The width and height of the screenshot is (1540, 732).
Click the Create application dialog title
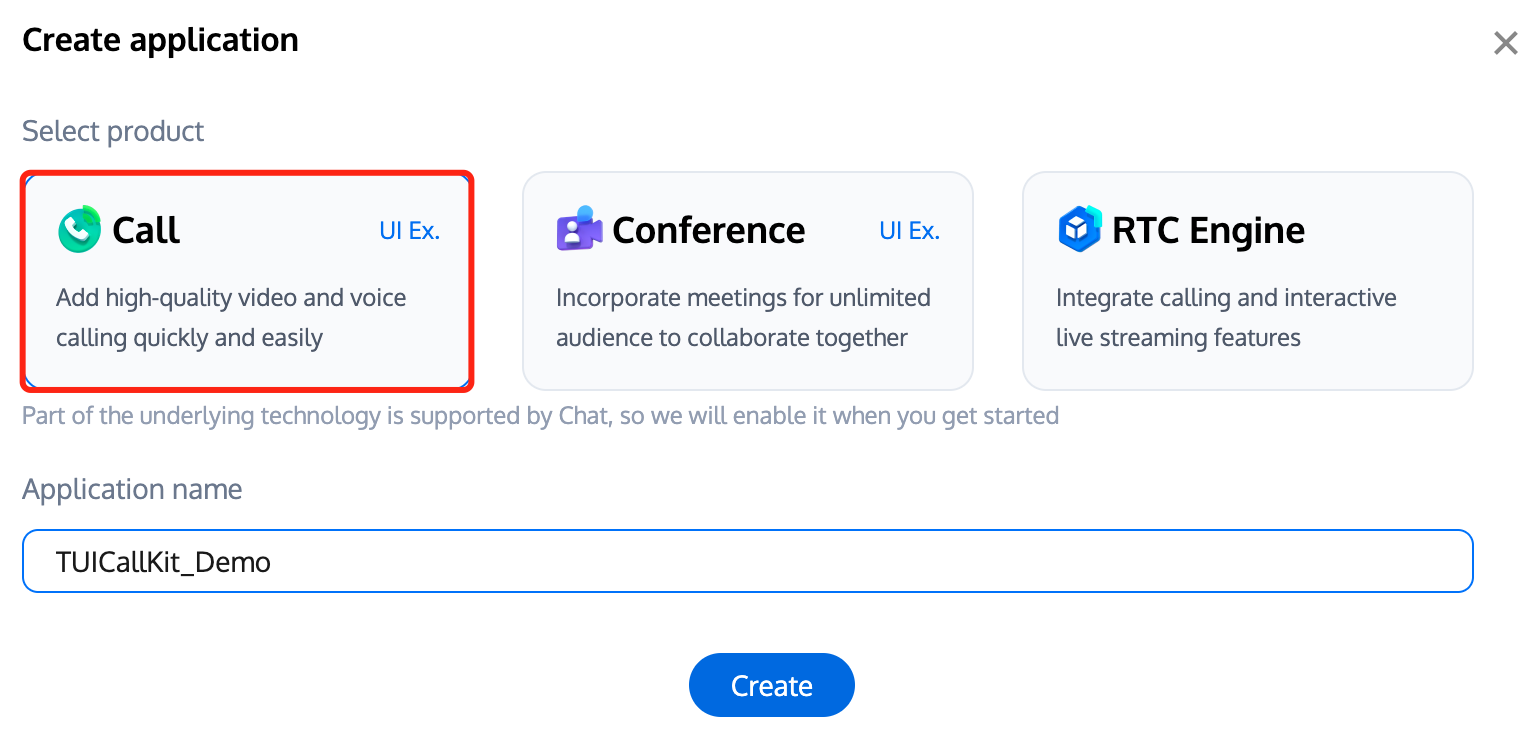point(160,40)
